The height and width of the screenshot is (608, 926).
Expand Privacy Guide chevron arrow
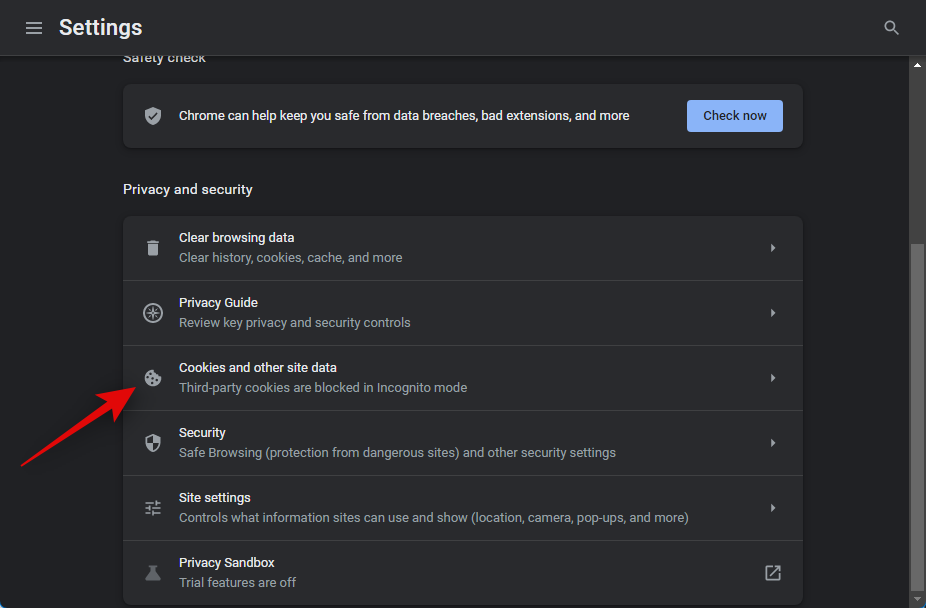coord(772,313)
